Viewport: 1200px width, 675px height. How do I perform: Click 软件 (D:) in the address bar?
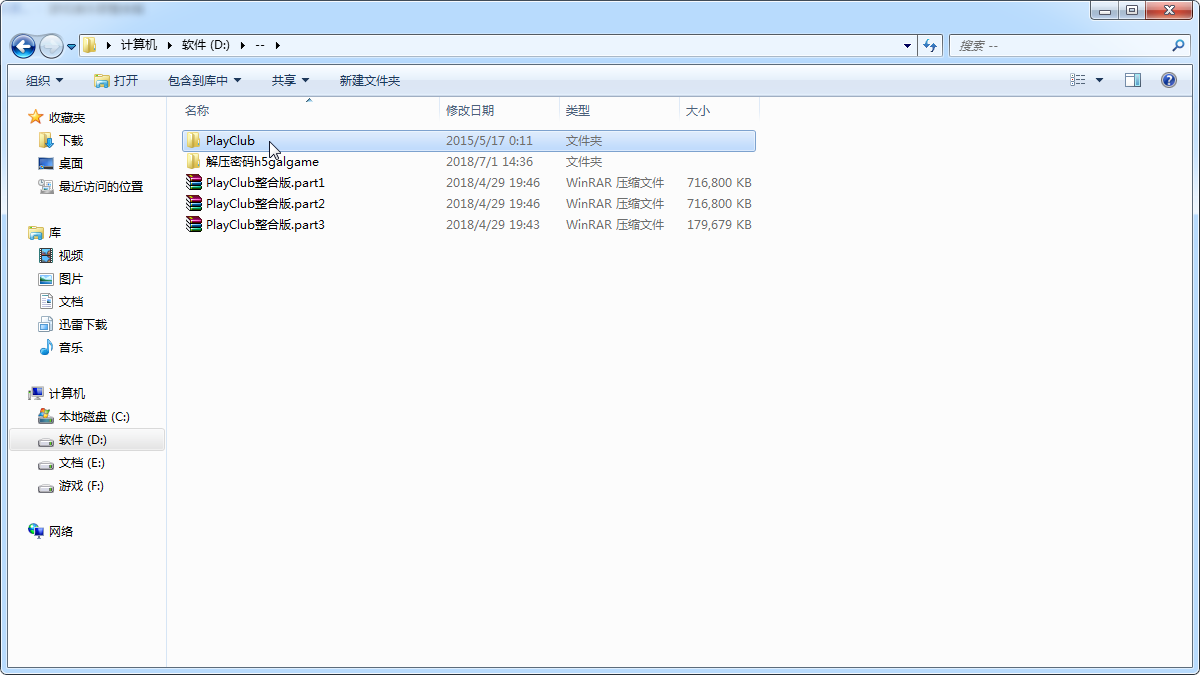(206, 46)
